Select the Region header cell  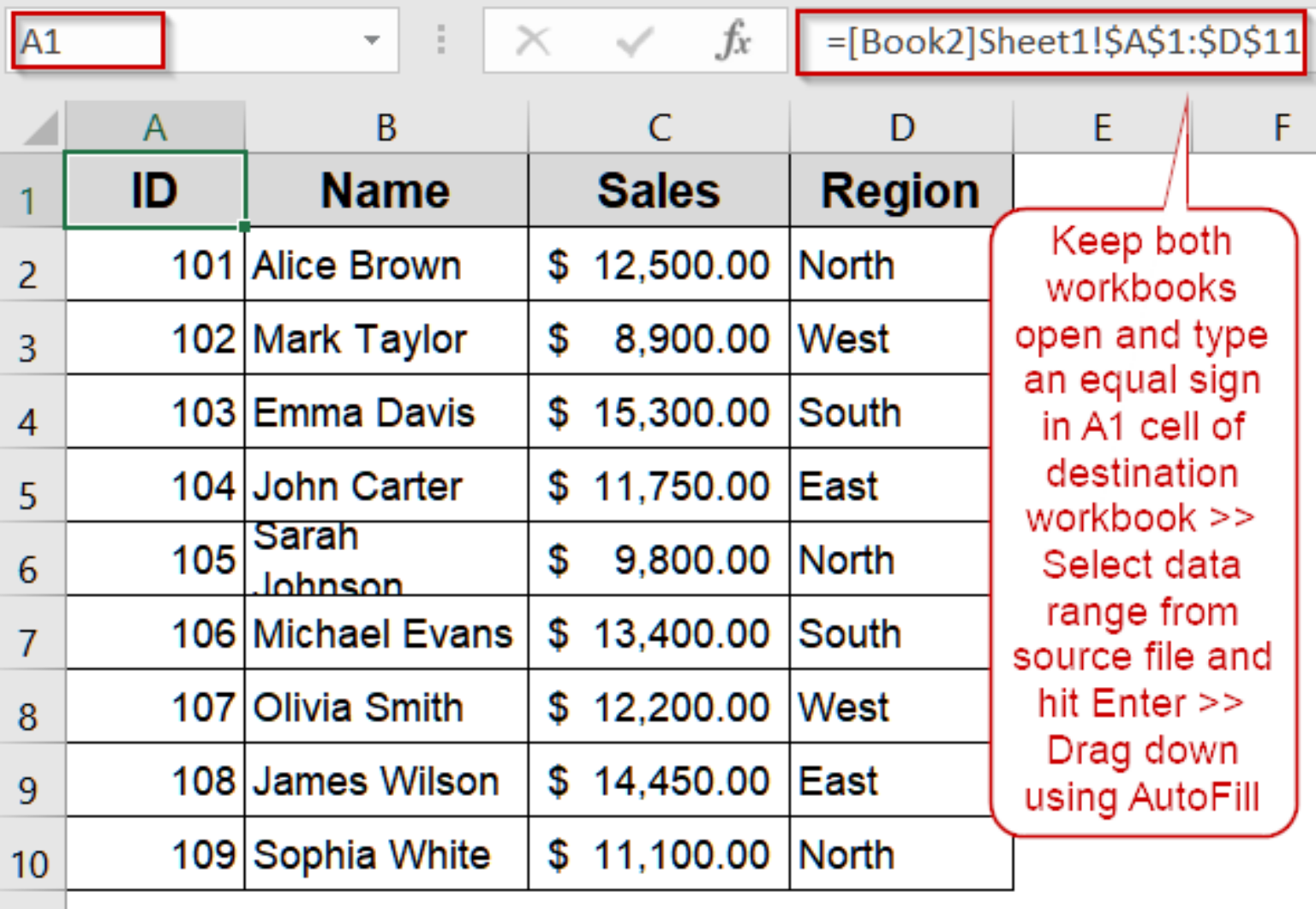(900, 190)
